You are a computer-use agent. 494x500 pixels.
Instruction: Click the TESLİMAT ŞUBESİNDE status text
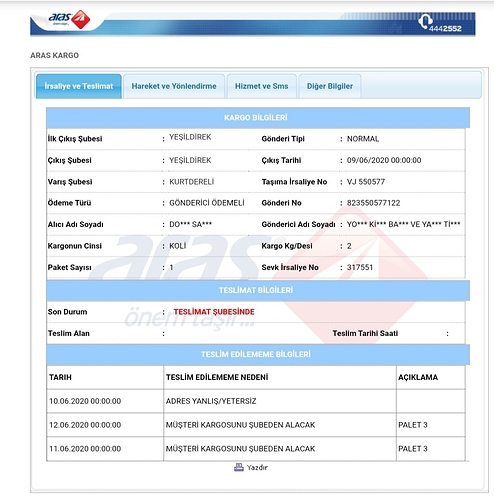(x=214, y=312)
